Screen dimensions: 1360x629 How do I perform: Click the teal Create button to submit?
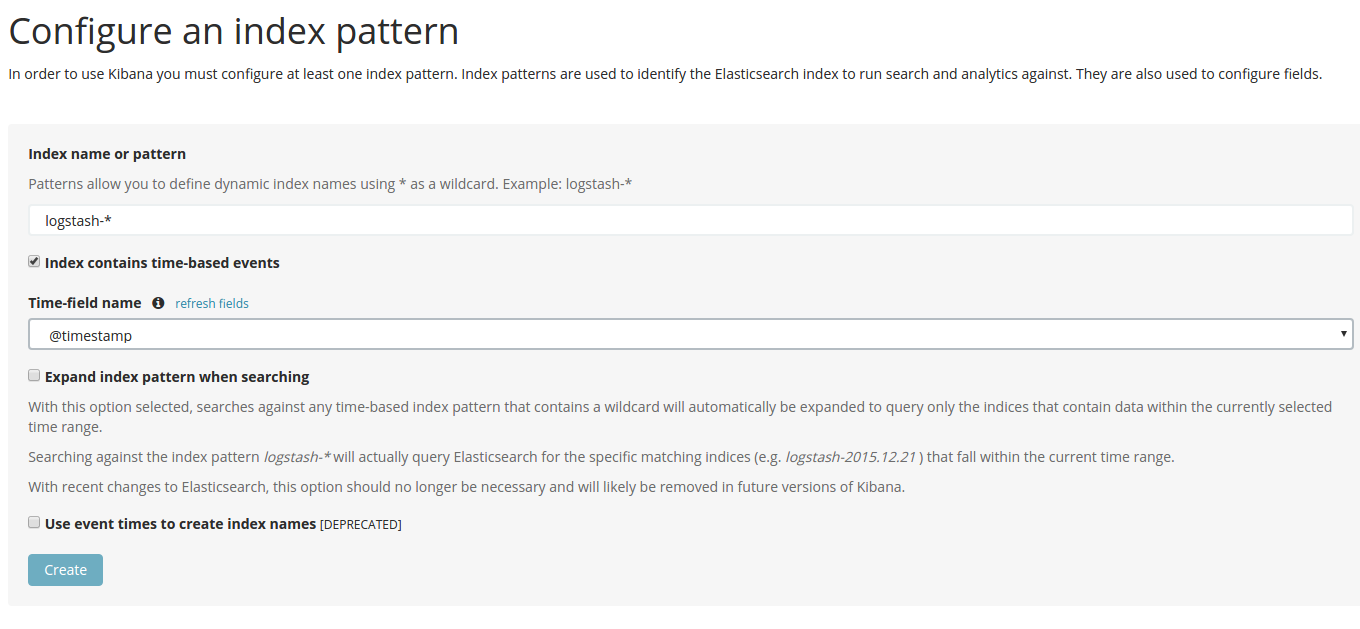64,569
